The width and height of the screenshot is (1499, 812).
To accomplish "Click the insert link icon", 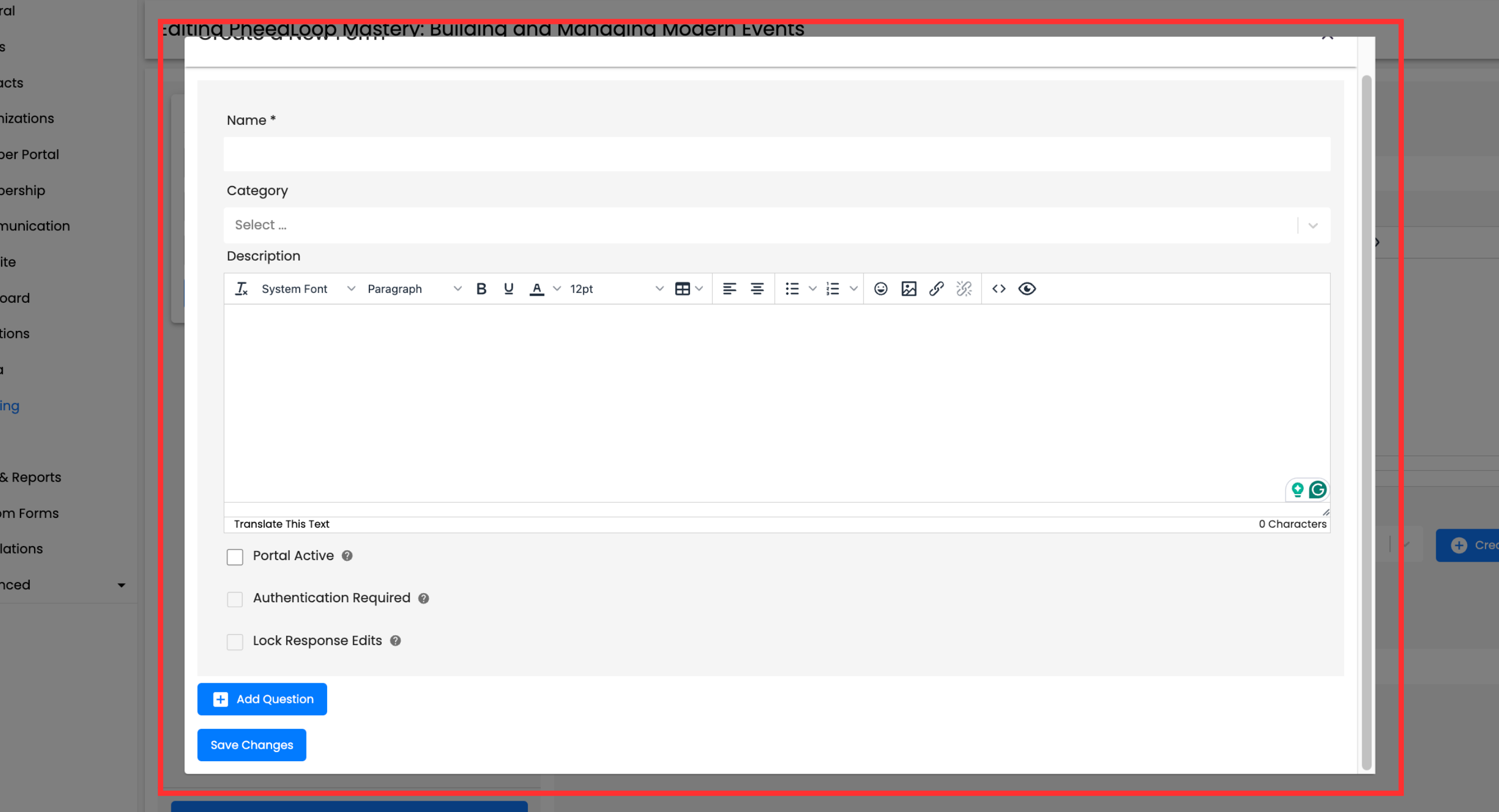I will point(936,289).
